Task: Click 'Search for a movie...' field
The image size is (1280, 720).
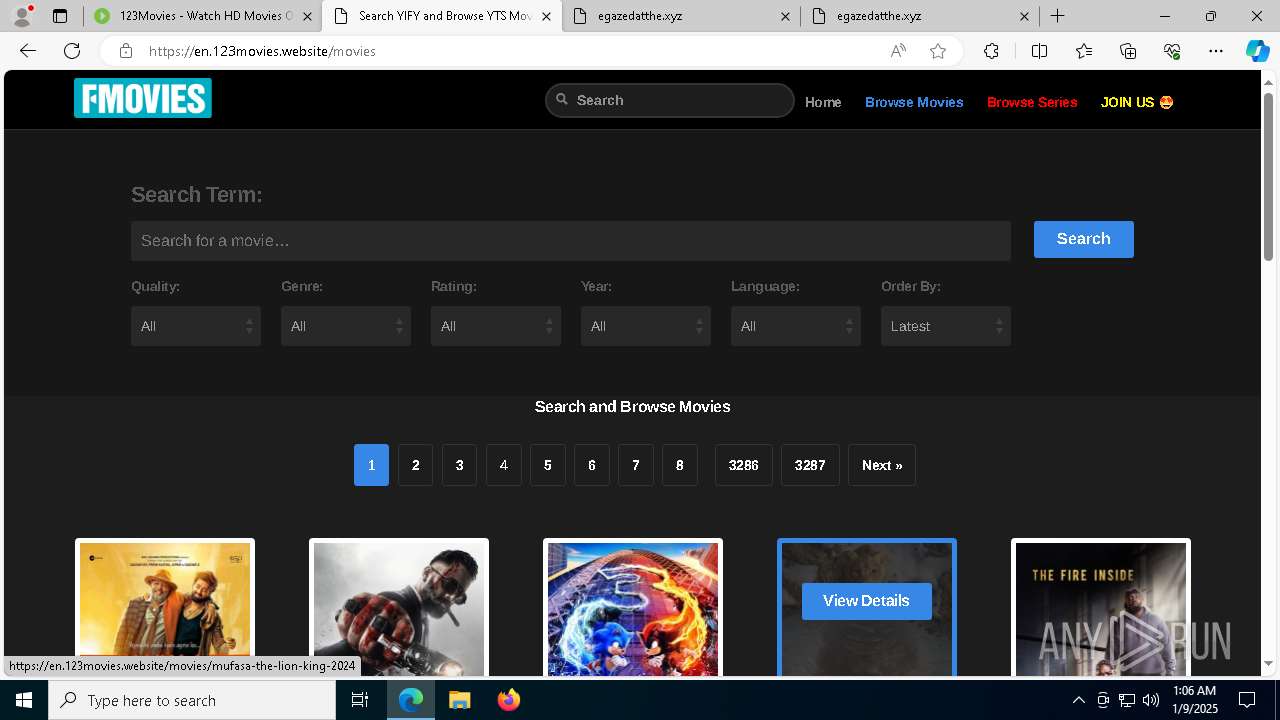Action: (x=571, y=241)
